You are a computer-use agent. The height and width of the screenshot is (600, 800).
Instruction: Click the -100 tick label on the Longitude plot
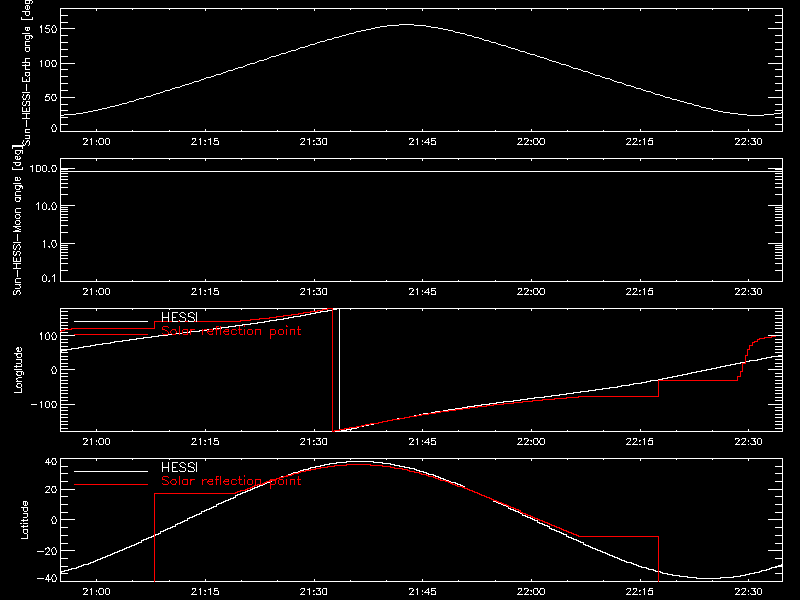pos(44,405)
